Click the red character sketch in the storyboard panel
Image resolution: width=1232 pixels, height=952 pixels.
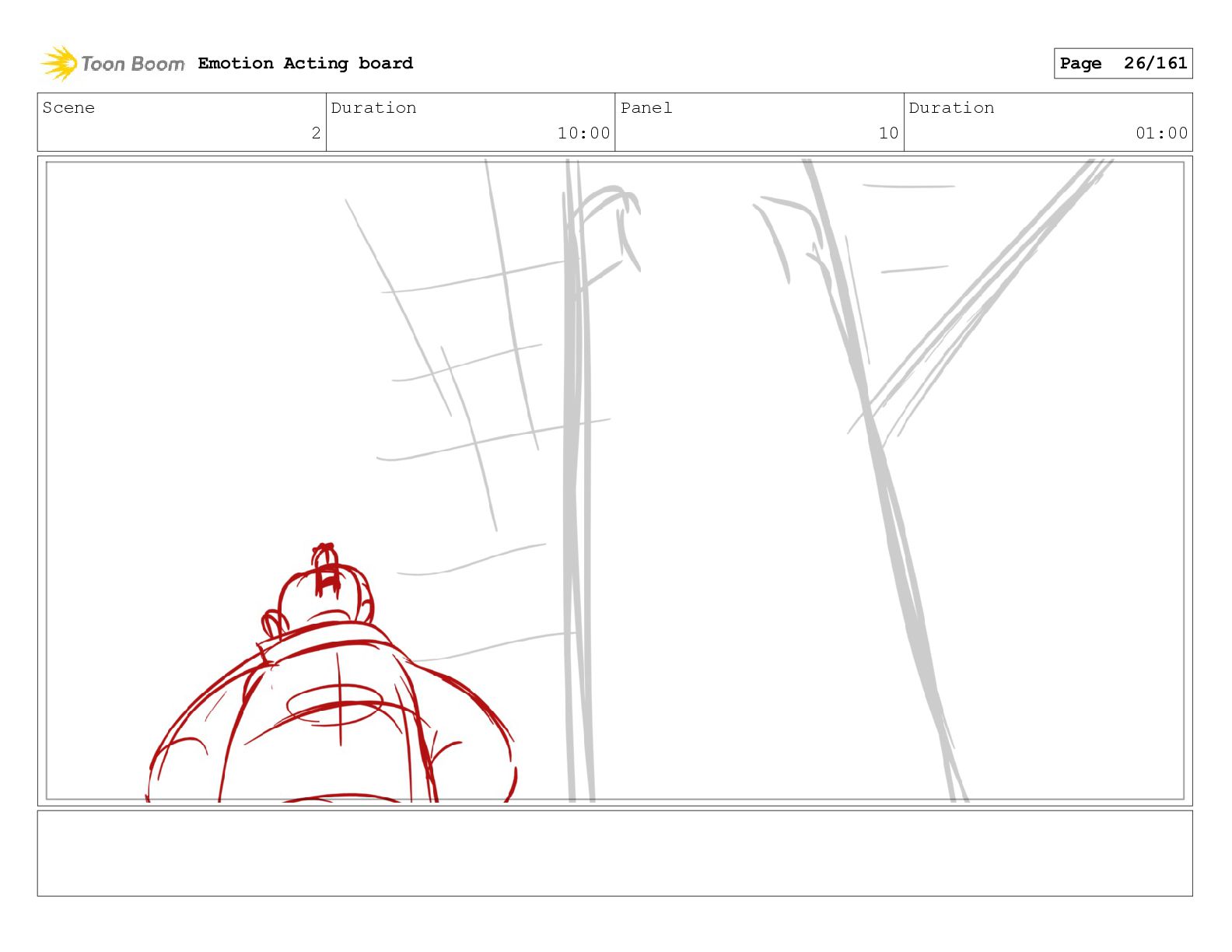click(332, 674)
